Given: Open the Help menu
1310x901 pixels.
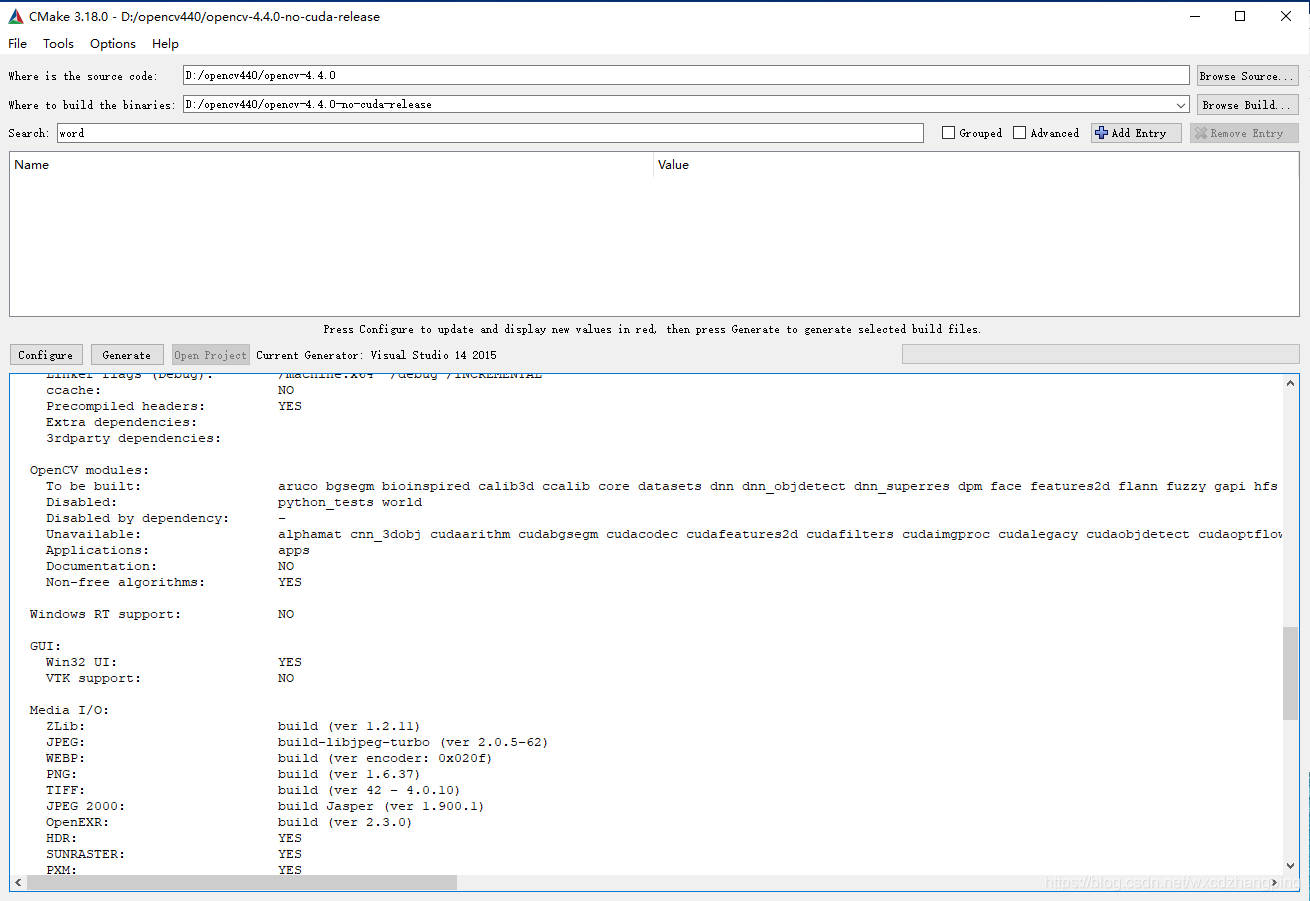Looking at the screenshot, I should pyautogui.click(x=165, y=43).
